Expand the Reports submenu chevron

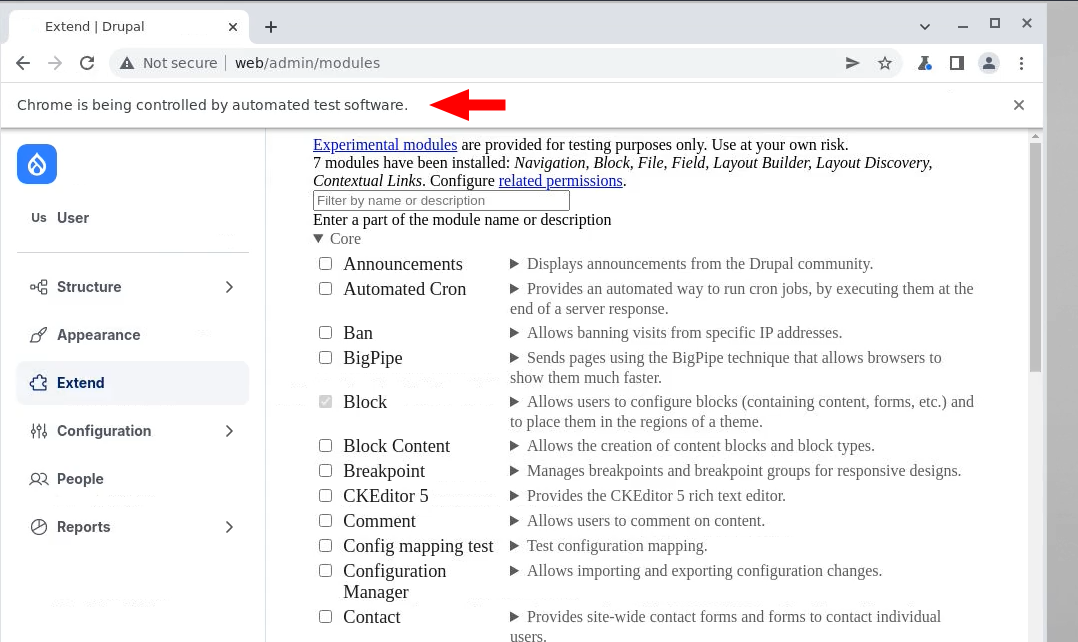(230, 527)
